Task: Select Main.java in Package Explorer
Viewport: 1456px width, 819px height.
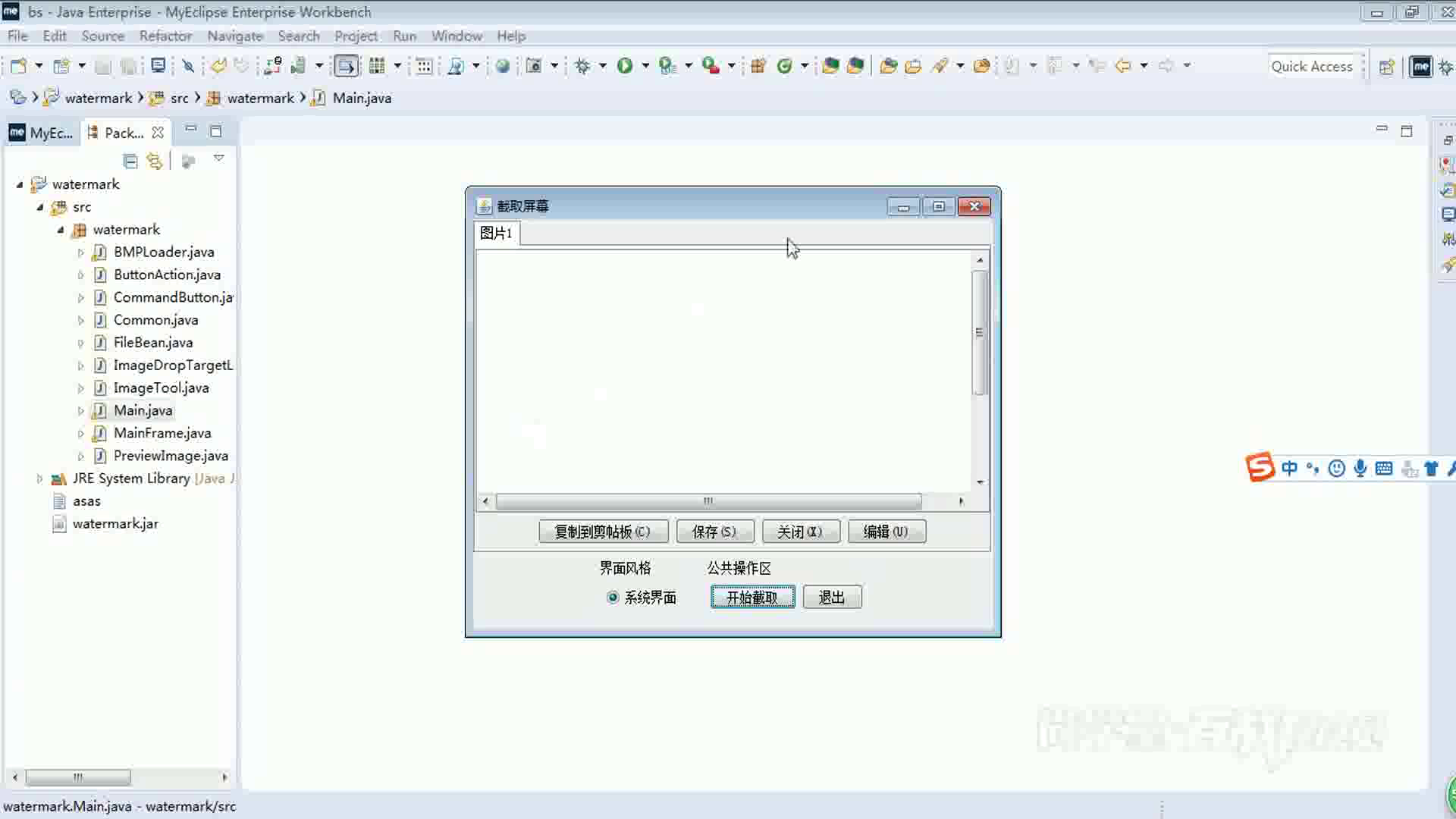Action: click(143, 410)
